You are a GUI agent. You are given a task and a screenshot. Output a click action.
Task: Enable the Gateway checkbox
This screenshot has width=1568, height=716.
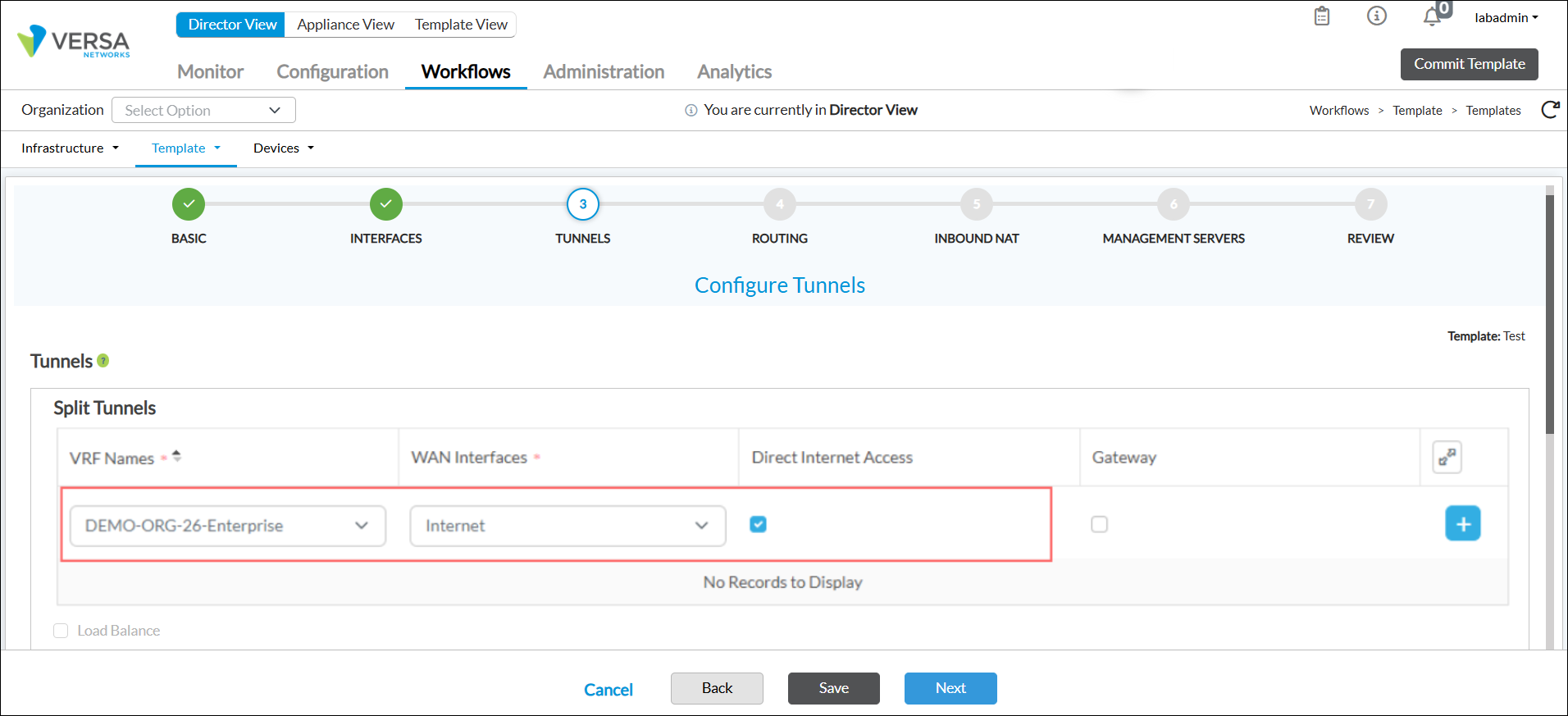(1099, 524)
